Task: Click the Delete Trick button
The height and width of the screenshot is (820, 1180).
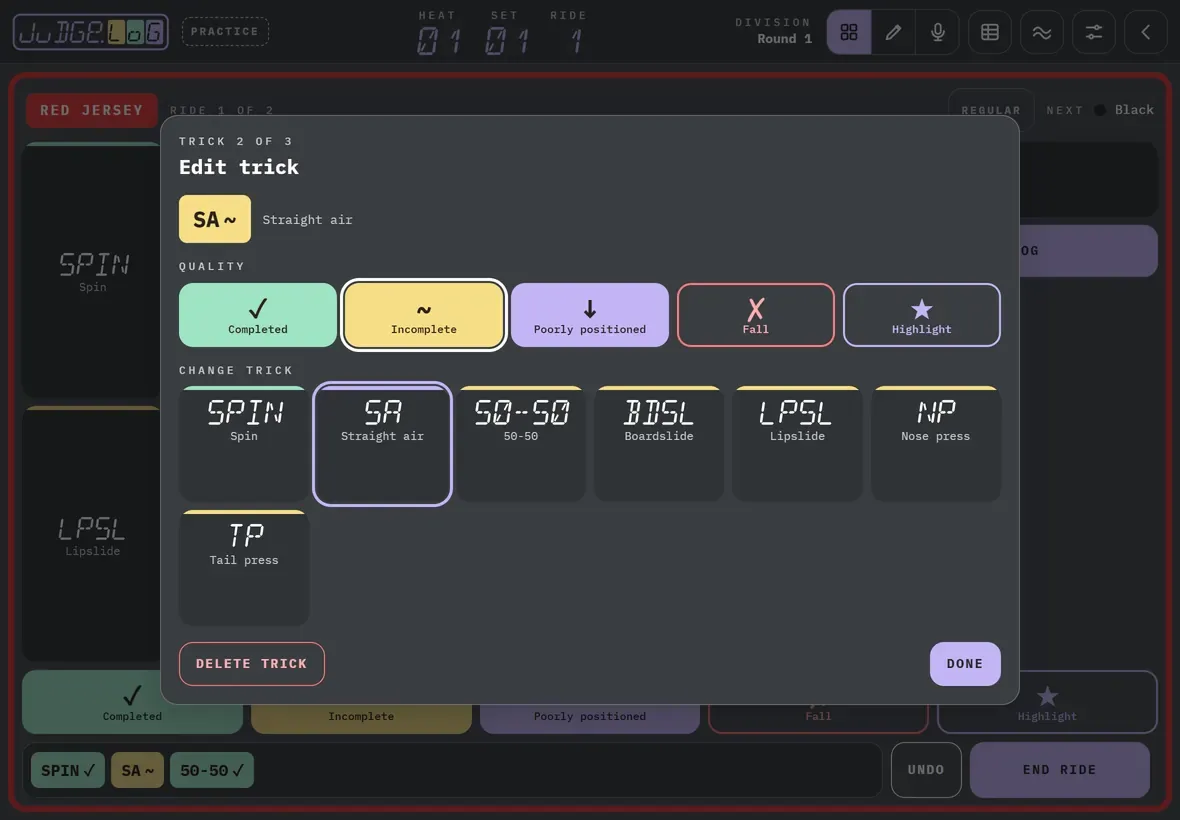Action: [x=251, y=664]
